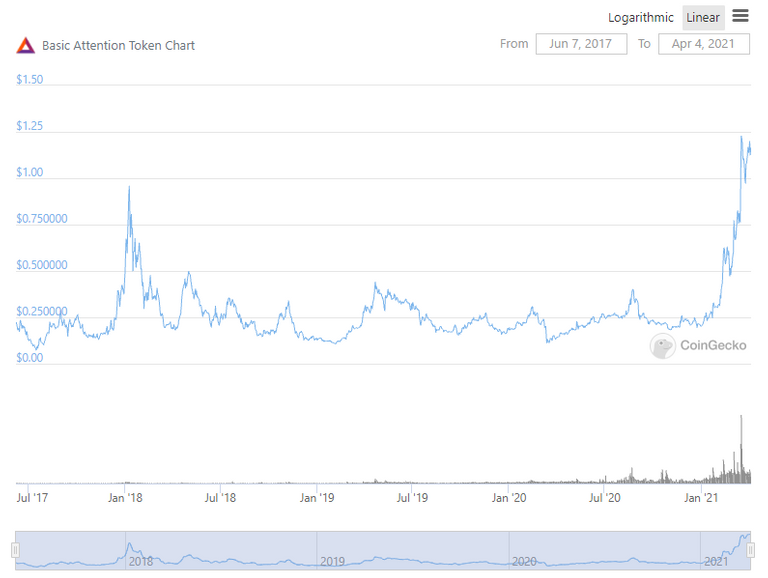Click the Jan '21 x-axis label
This screenshot has height=578, width=768.
coord(701,498)
